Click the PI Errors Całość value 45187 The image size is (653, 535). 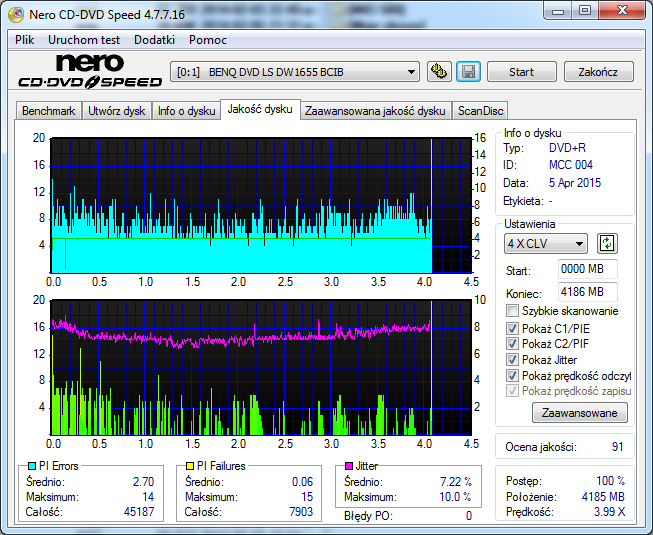[139, 512]
